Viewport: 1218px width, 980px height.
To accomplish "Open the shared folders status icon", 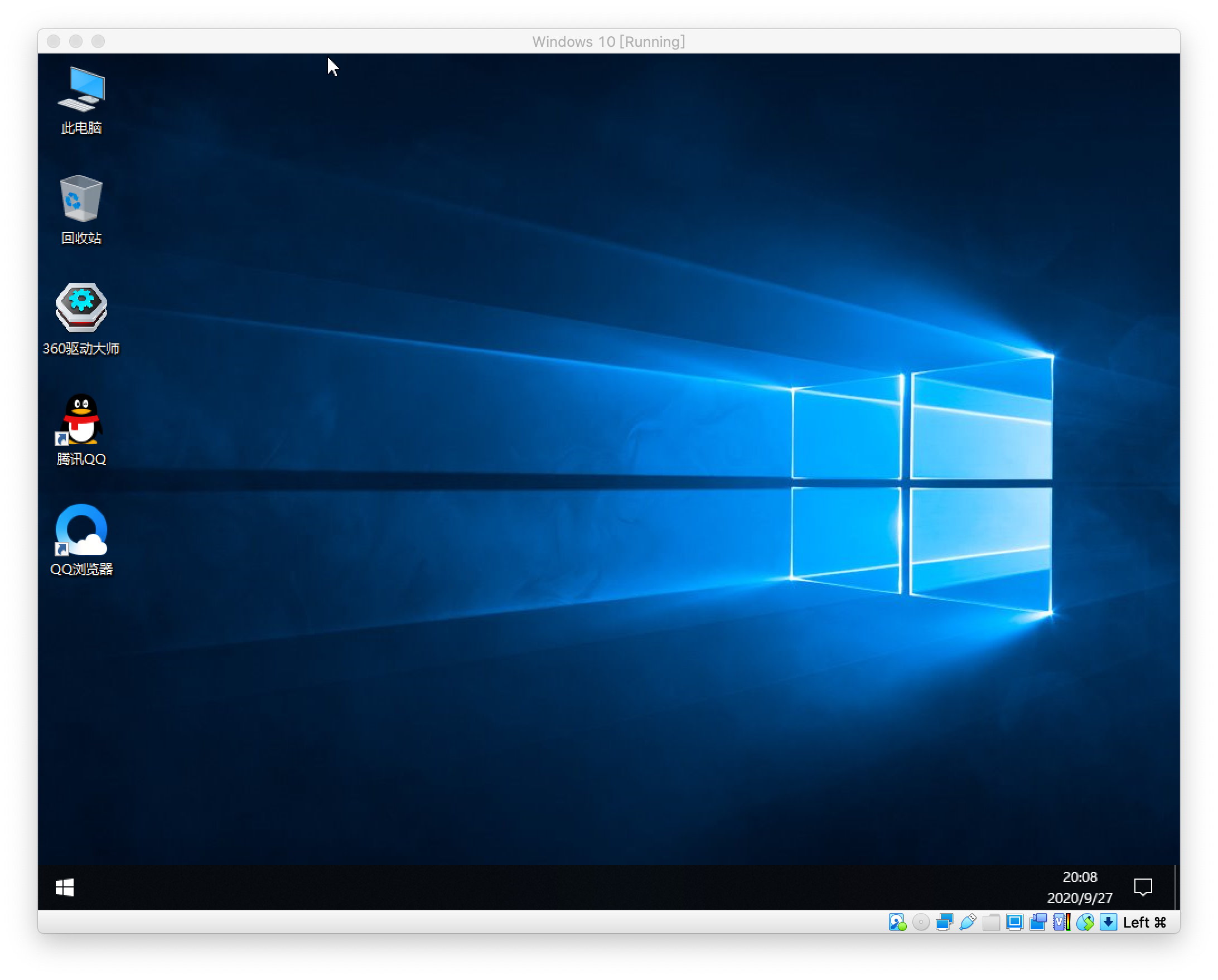I will 991,923.
